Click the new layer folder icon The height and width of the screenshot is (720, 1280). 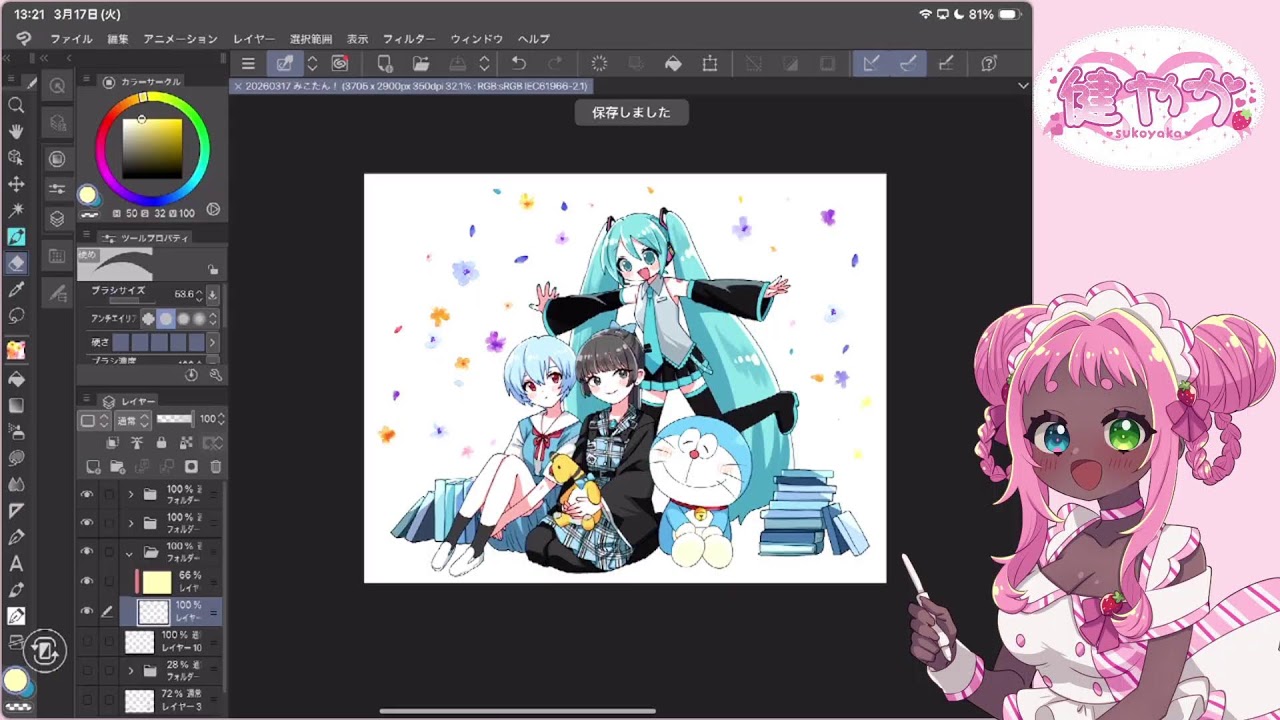click(x=117, y=467)
